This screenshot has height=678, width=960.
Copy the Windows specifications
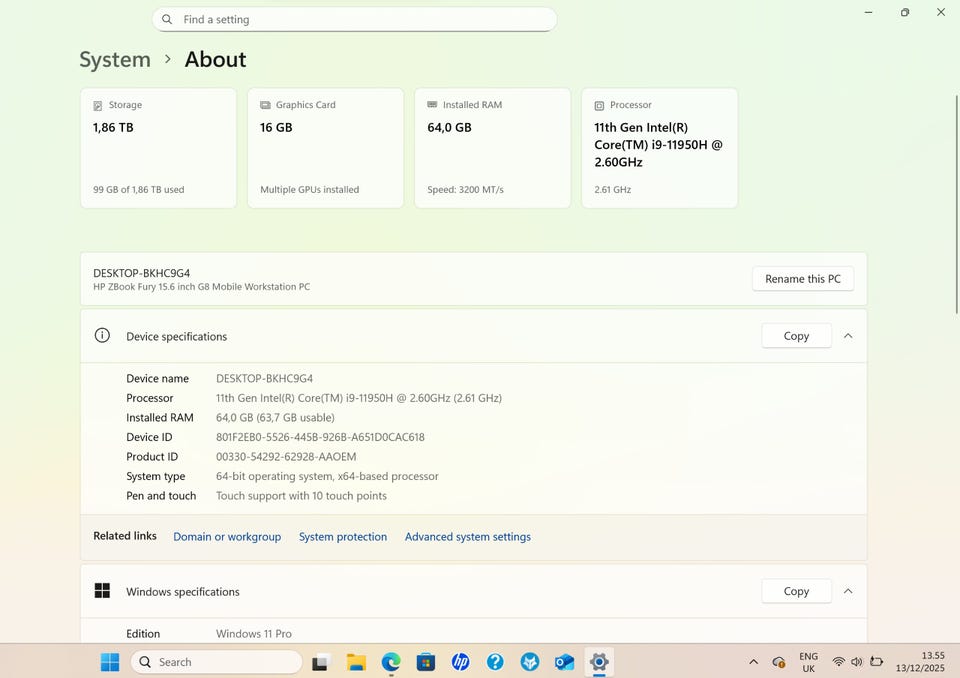[797, 591]
